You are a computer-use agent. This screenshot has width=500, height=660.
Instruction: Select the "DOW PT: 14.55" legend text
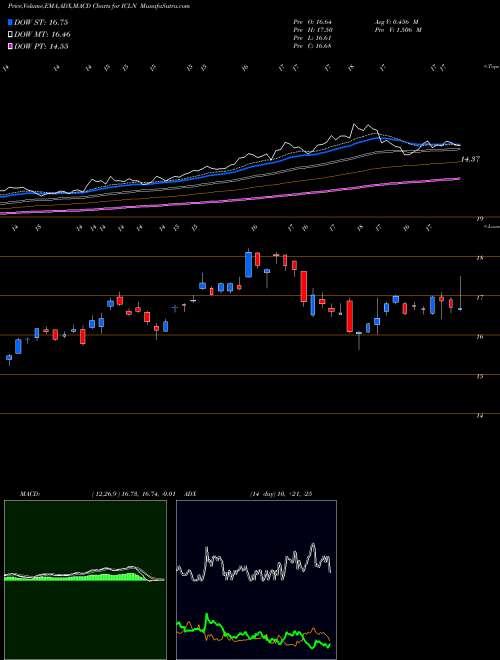tap(41, 47)
